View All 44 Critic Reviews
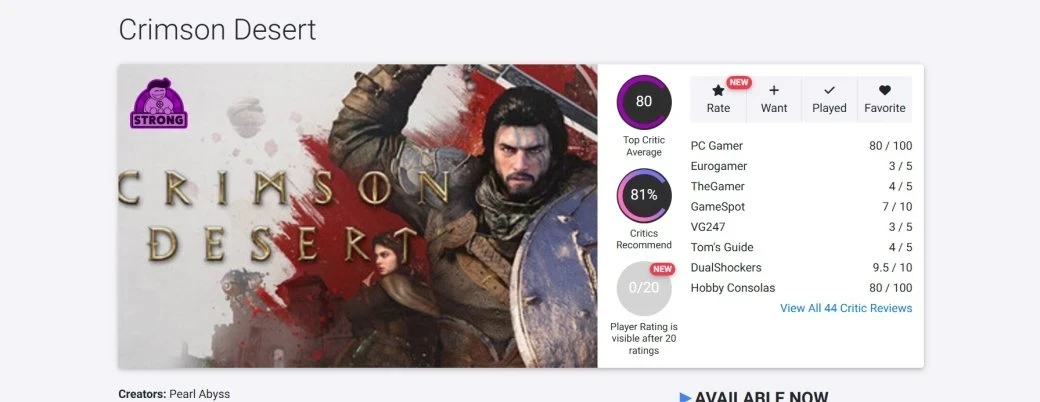 tap(846, 308)
